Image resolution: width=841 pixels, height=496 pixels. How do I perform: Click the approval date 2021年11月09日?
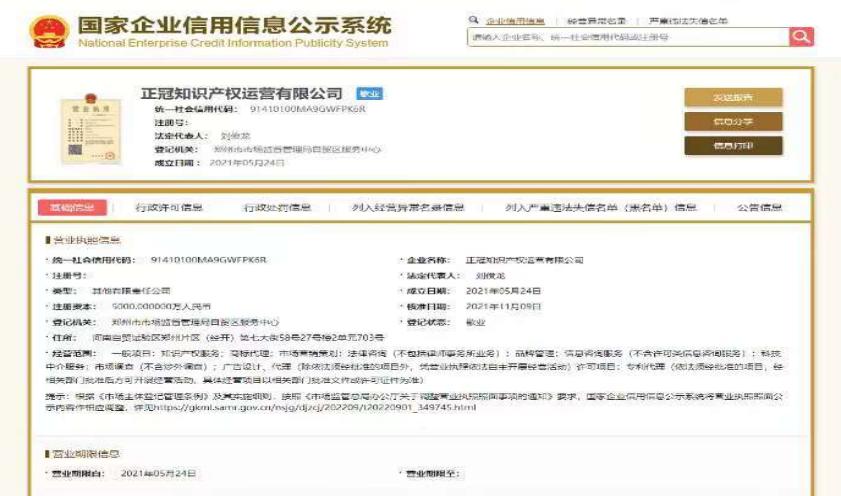pos(503,307)
